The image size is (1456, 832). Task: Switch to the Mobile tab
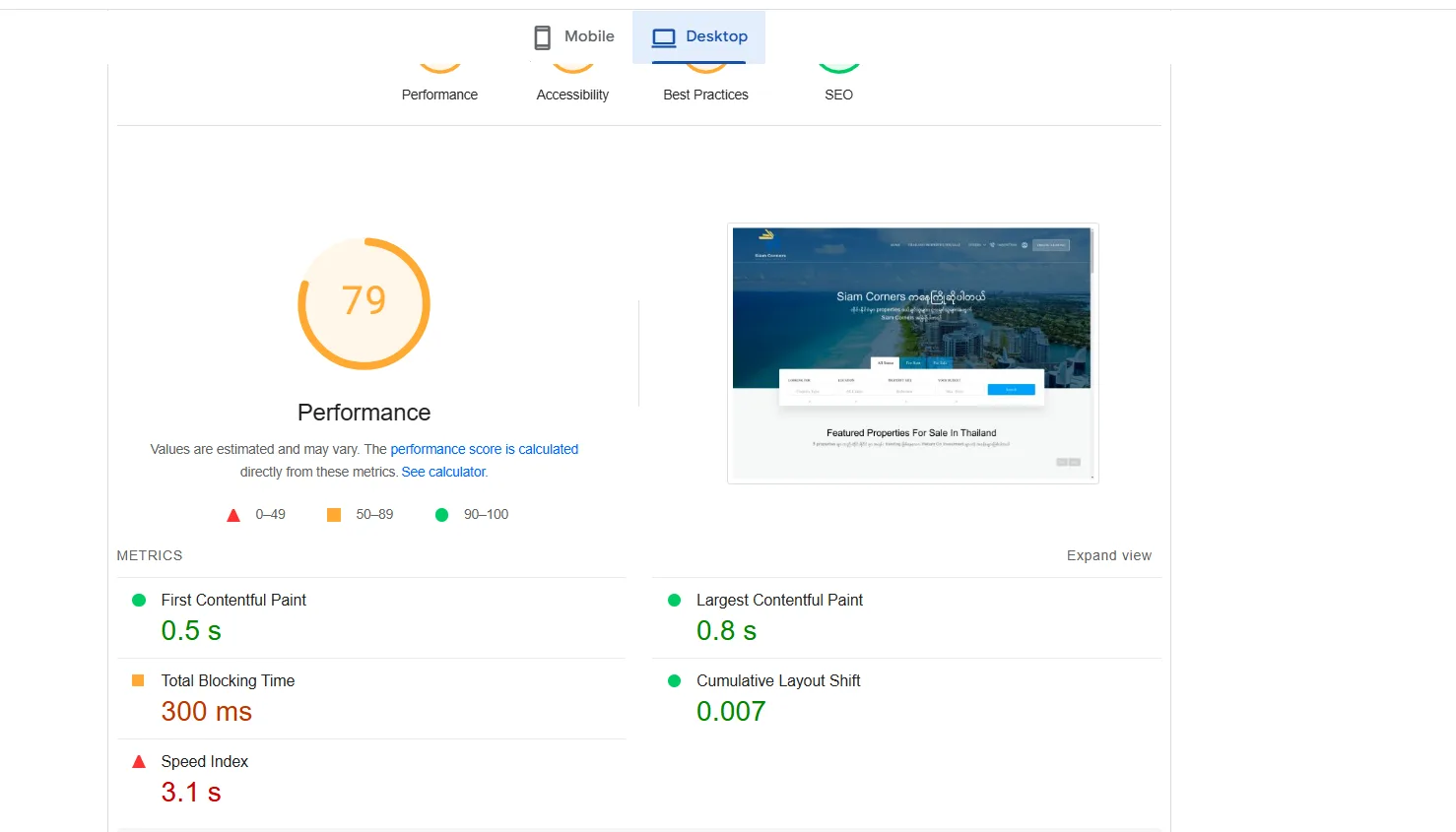click(573, 36)
